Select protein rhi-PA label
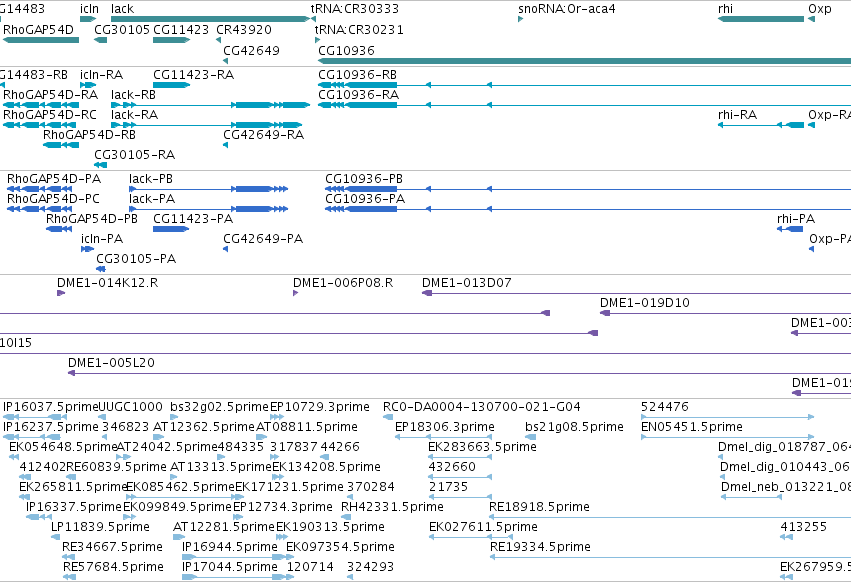This screenshot has width=851, height=582. pyautogui.click(x=796, y=219)
